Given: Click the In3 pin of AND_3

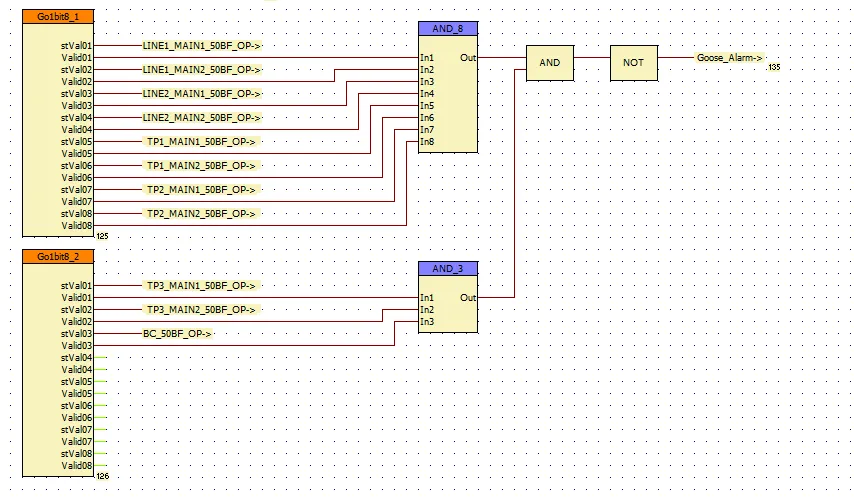Looking at the screenshot, I should 427,322.
